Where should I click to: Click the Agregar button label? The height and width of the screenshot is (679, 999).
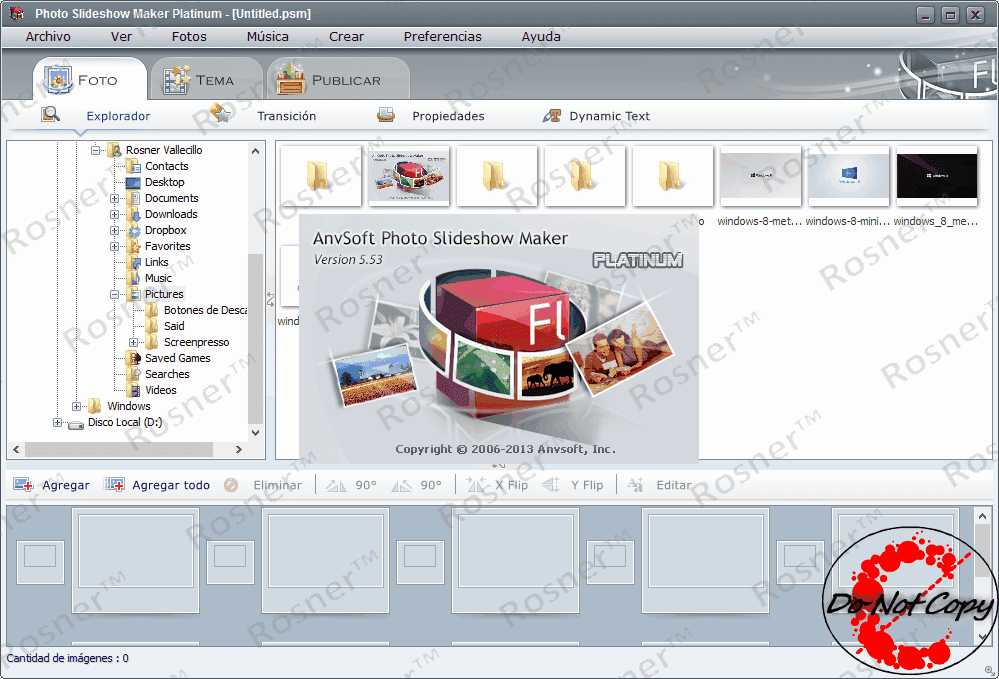coord(66,485)
